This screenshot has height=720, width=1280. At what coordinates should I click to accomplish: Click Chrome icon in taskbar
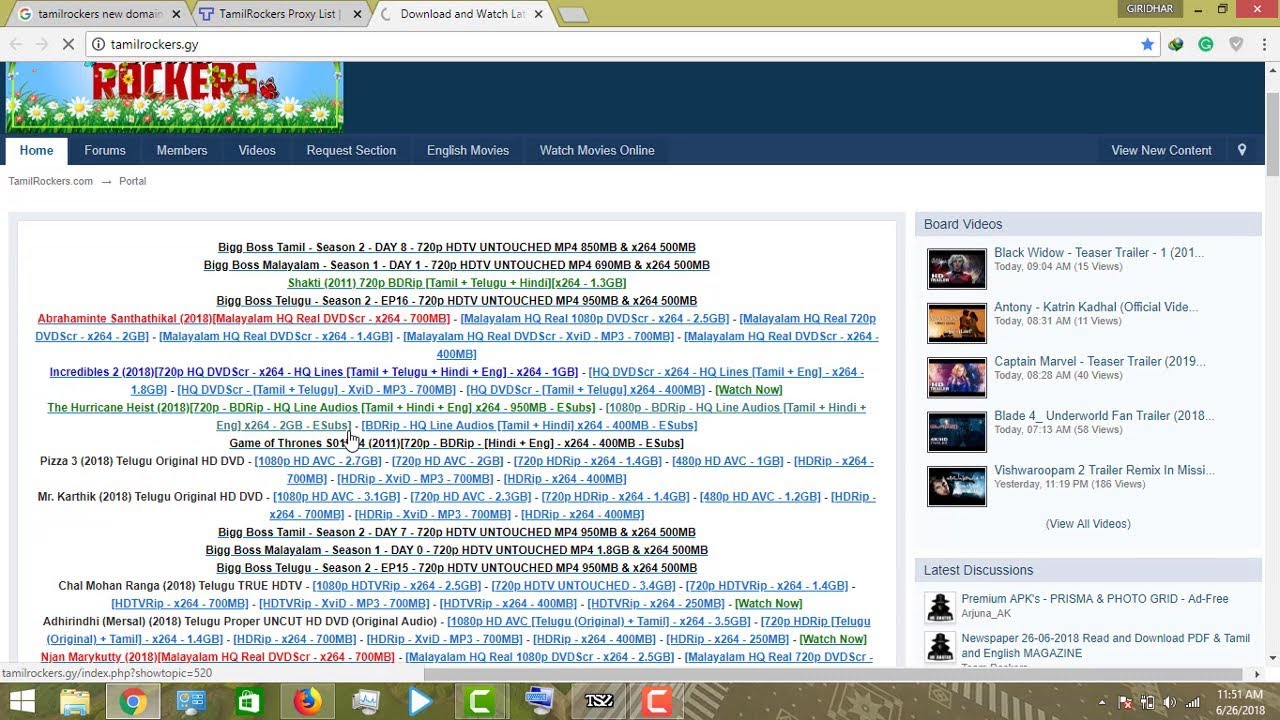click(132, 702)
